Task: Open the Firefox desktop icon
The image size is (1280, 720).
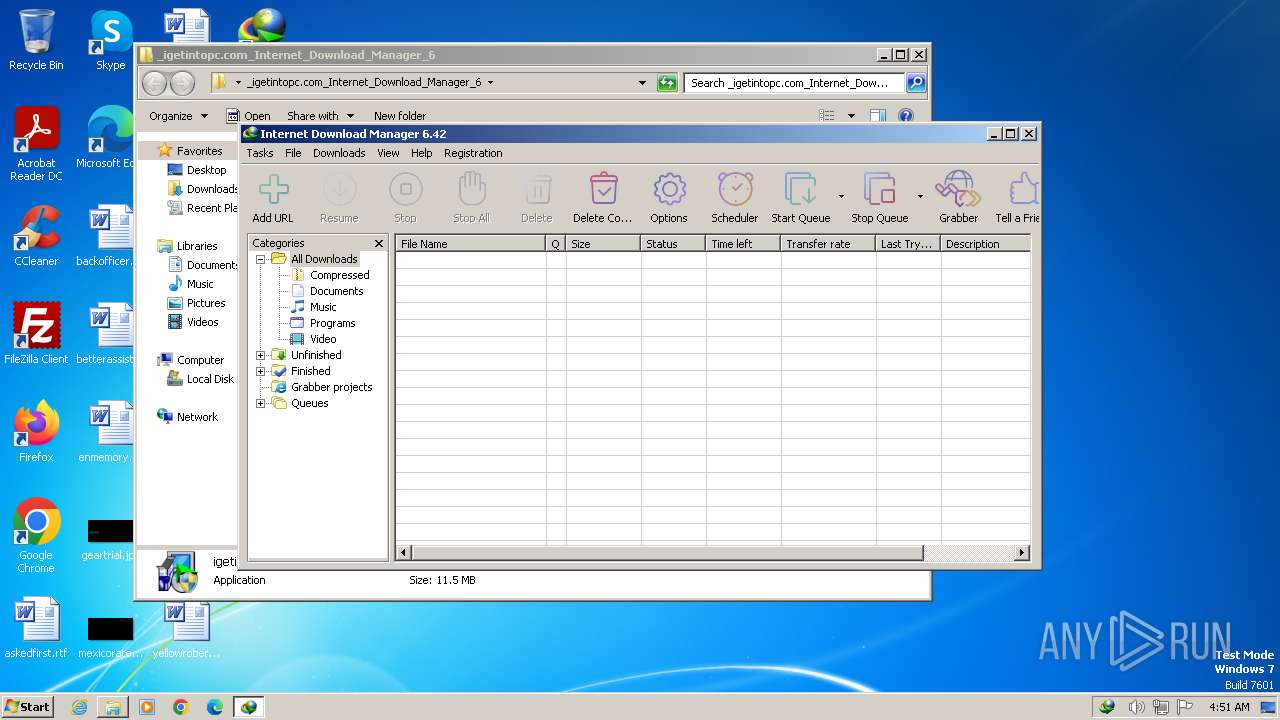Action: coord(36,432)
